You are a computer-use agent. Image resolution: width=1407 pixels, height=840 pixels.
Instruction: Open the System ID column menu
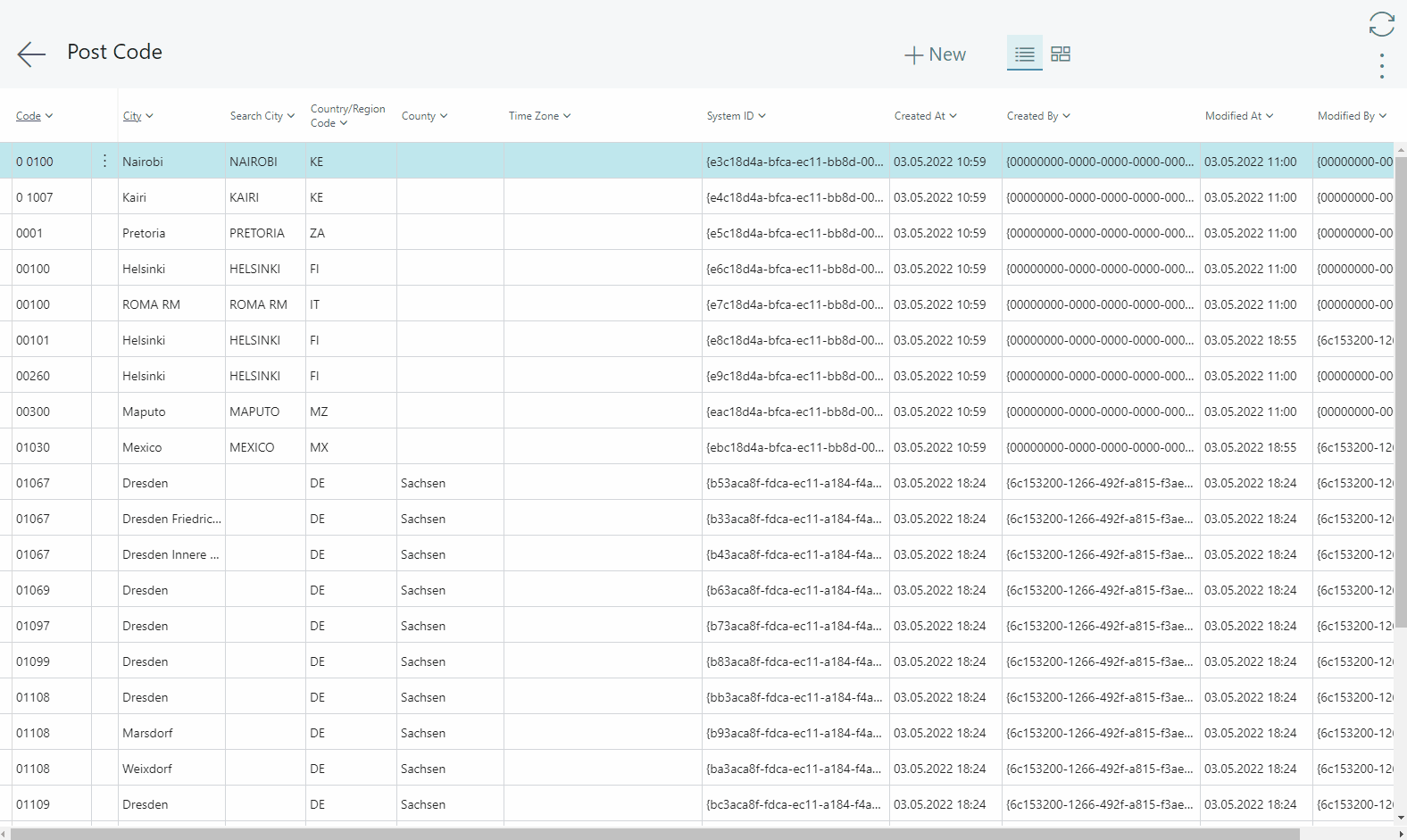pyautogui.click(x=736, y=116)
